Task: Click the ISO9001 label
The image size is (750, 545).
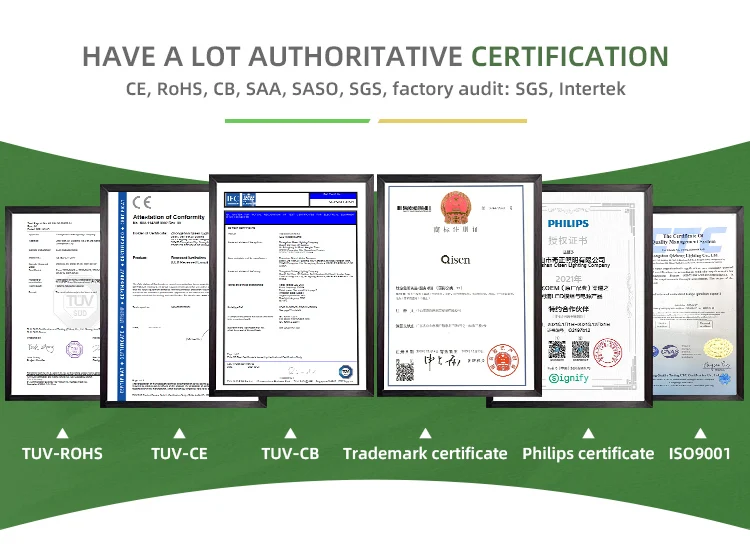Action: click(x=700, y=453)
